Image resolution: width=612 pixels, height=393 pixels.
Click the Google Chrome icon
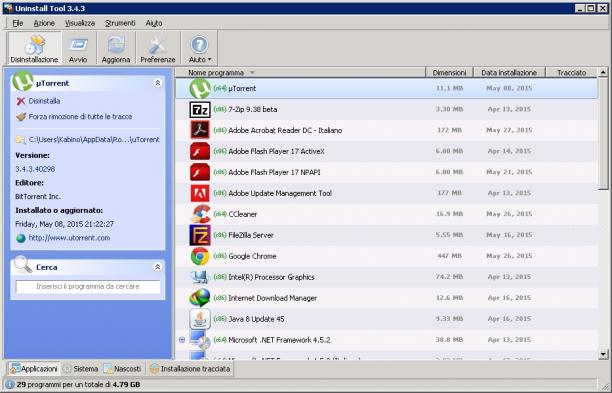(200, 256)
